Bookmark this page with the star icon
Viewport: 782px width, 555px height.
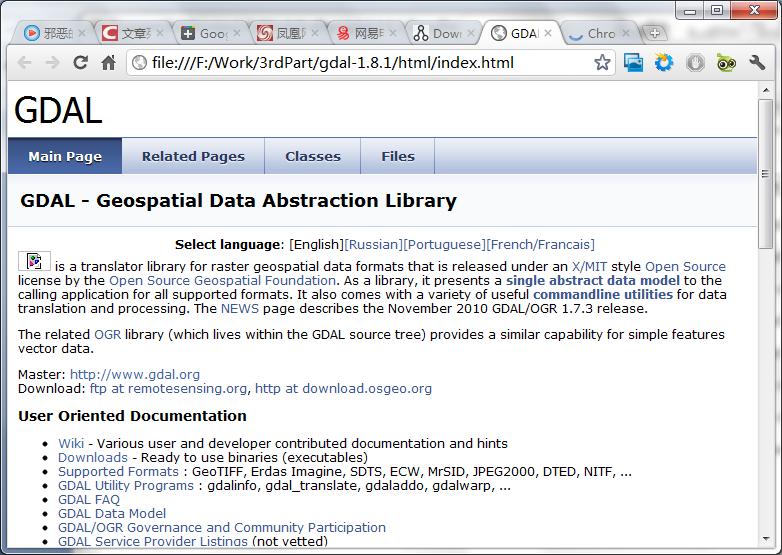(x=602, y=63)
